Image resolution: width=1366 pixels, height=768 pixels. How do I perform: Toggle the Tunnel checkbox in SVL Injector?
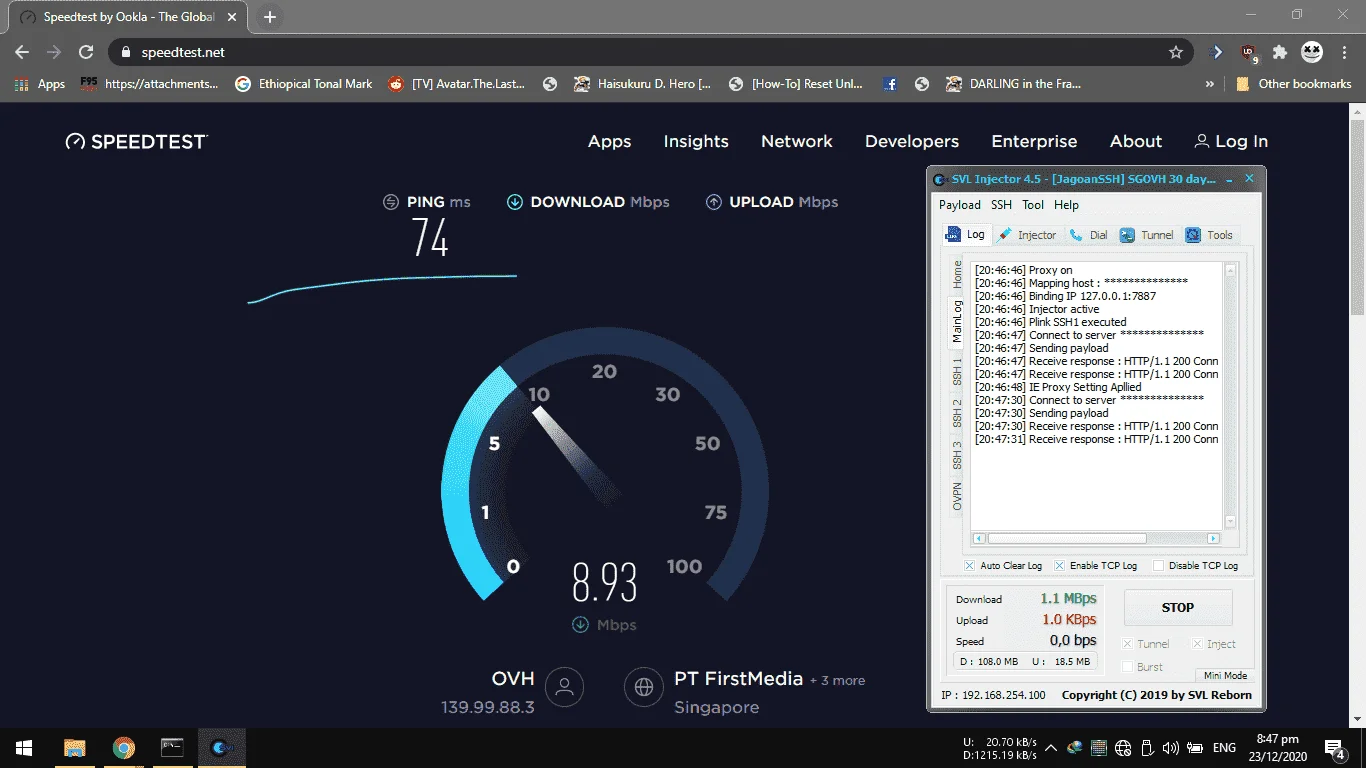coord(1128,644)
